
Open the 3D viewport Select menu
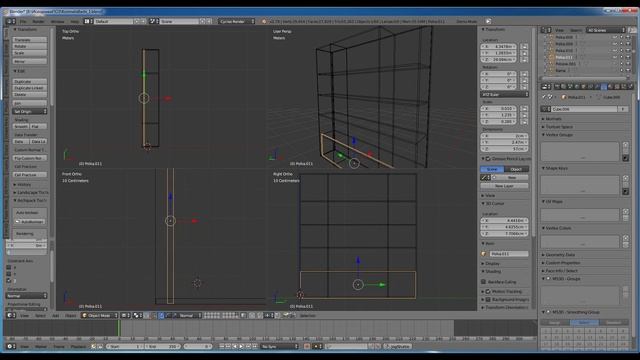click(40, 316)
